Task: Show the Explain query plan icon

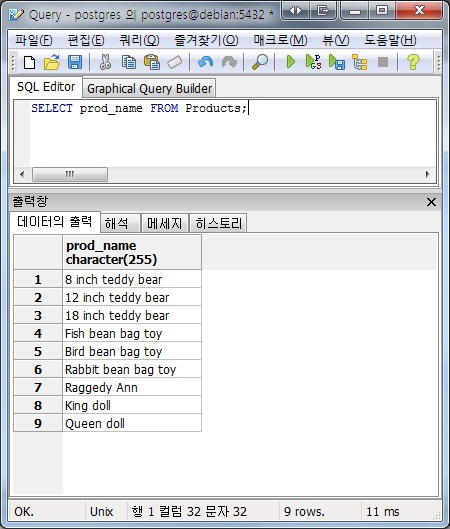Action: click(x=359, y=62)
